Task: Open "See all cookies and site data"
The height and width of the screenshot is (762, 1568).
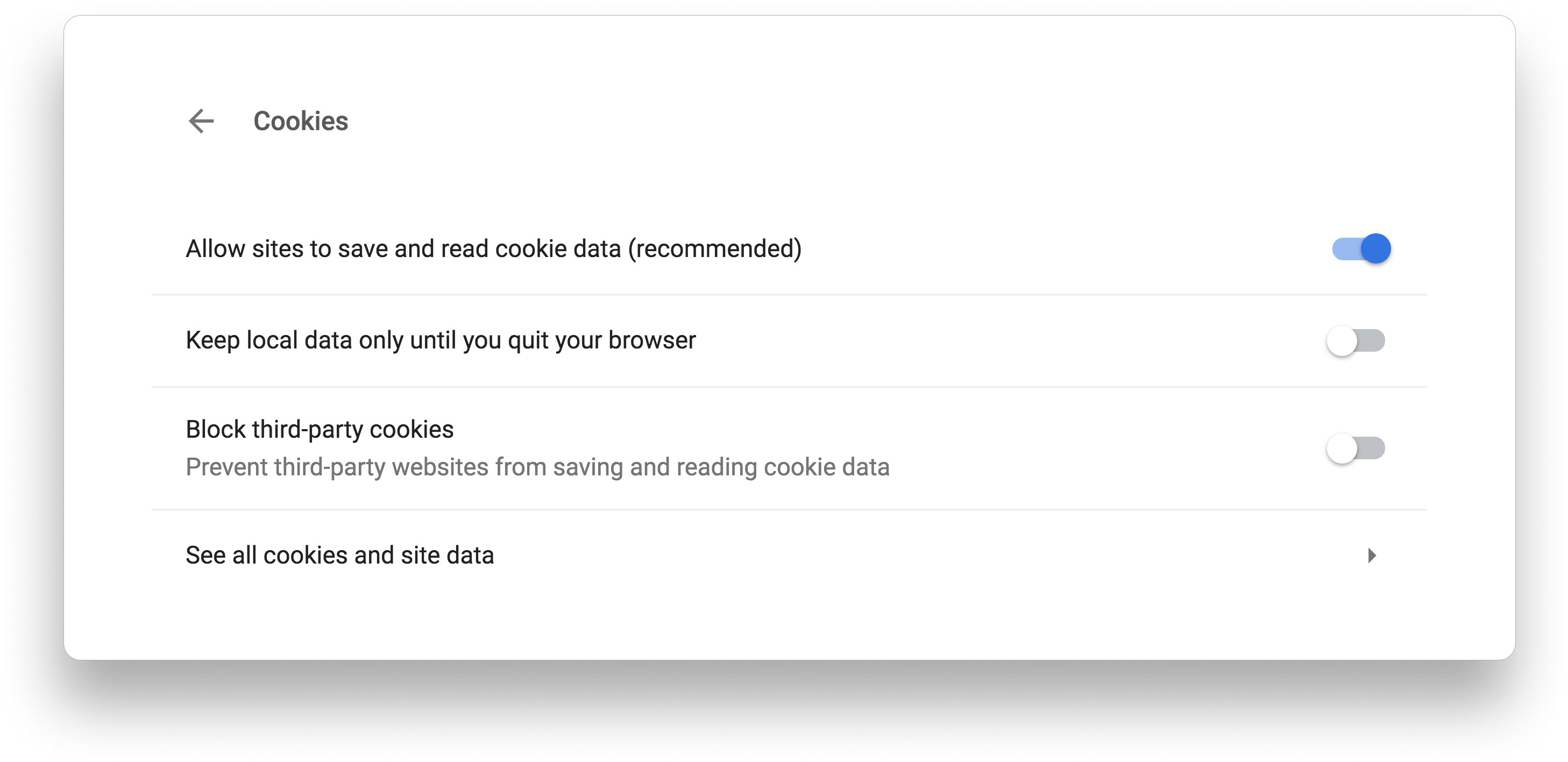Action: click(339, 555)
